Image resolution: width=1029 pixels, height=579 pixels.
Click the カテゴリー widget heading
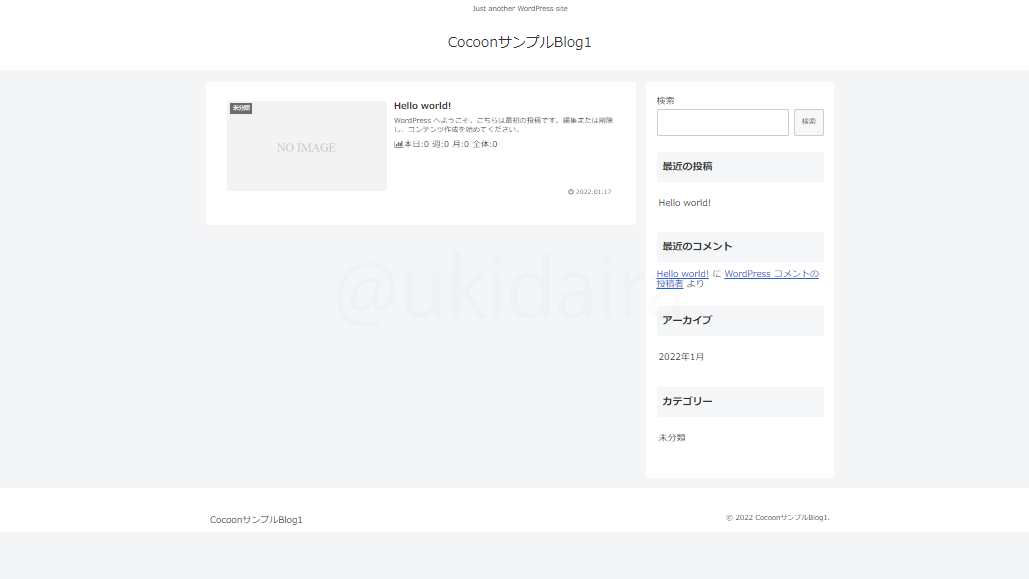[x=740, y=402]
